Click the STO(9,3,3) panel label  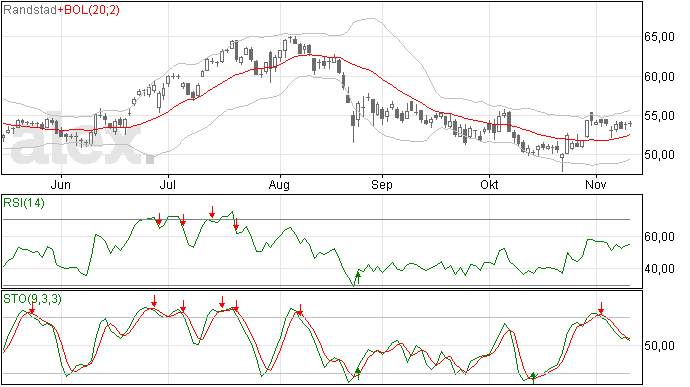(x=32, y=299)
